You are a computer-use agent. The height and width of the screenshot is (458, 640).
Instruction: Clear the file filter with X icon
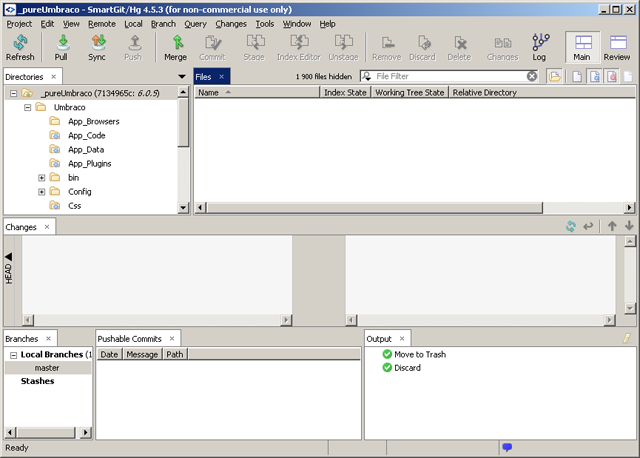532,76
